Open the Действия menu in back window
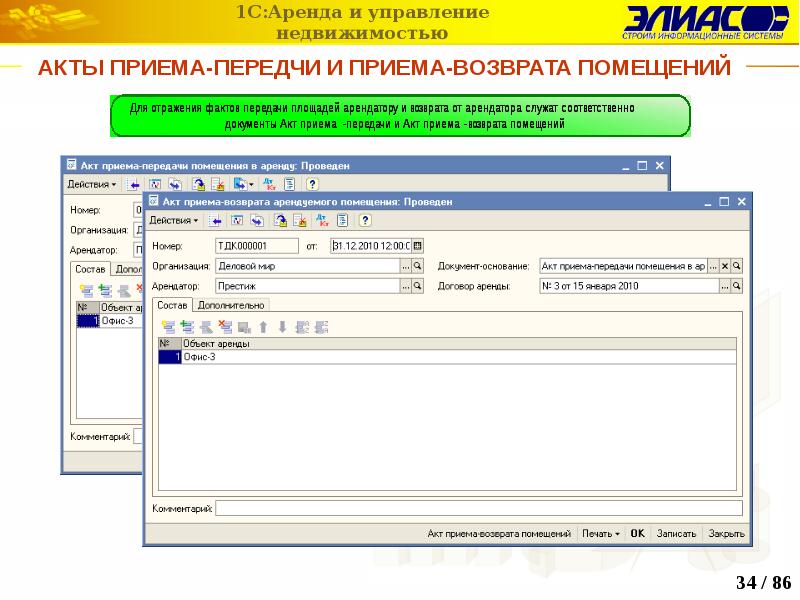The image size is (800, 600). pos(92,184)
